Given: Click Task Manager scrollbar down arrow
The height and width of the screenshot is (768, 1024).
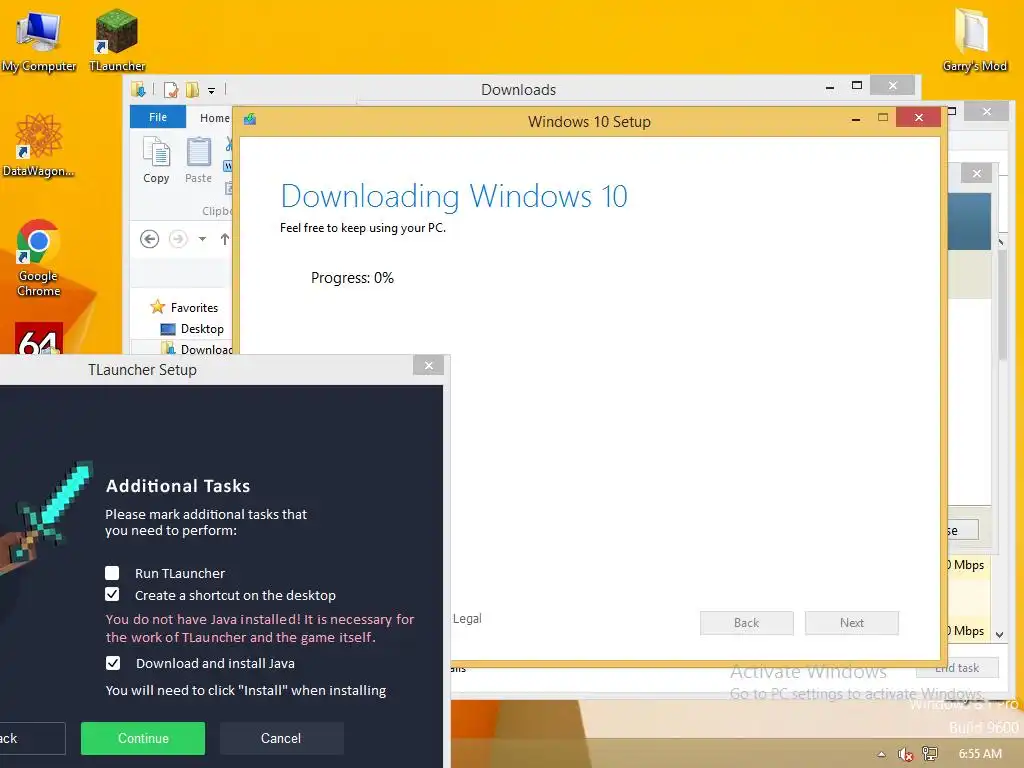Looking at the screenshot, I should click(1000, 634).
